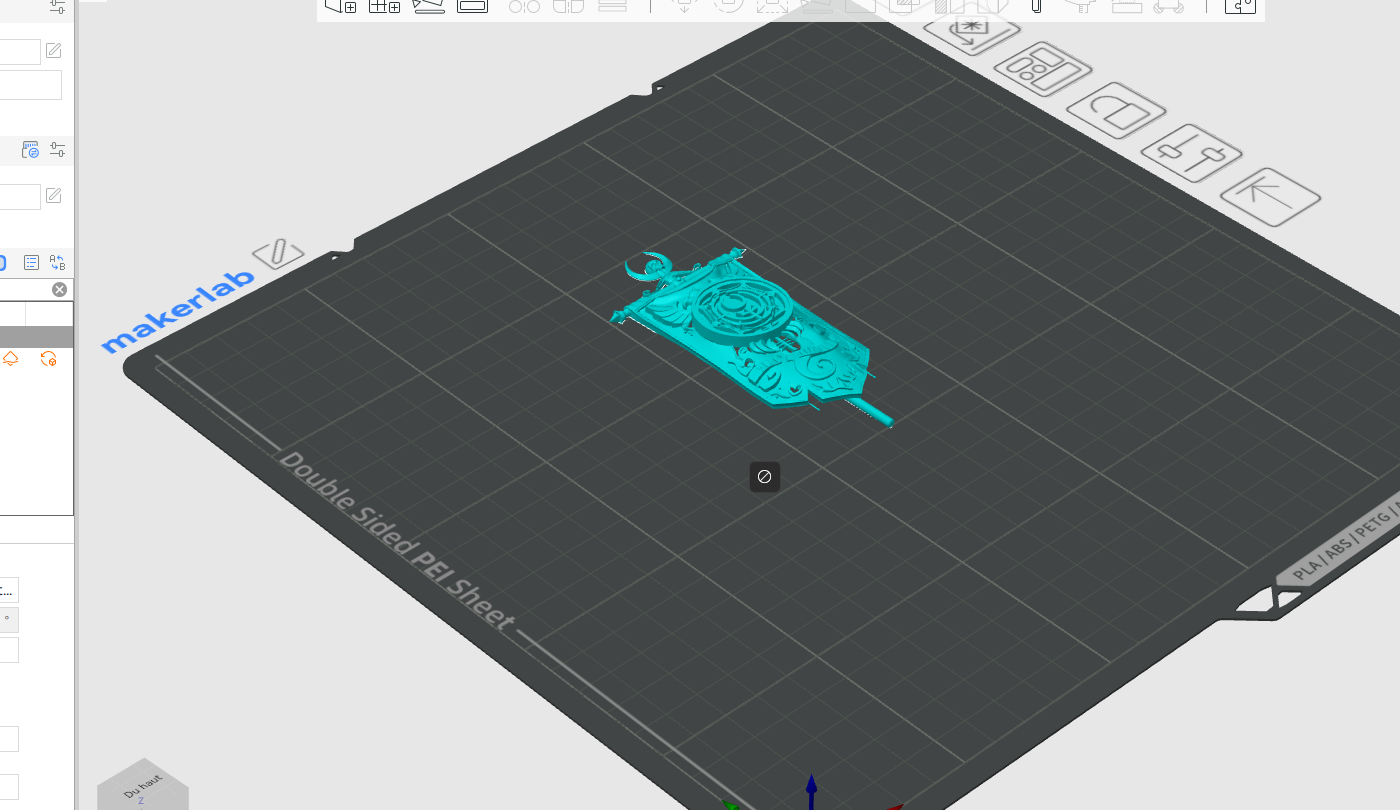Add a new plate using the plate icon
Image resolution: width=1400 pixels, height=810 pixels.
pos(385,6)
